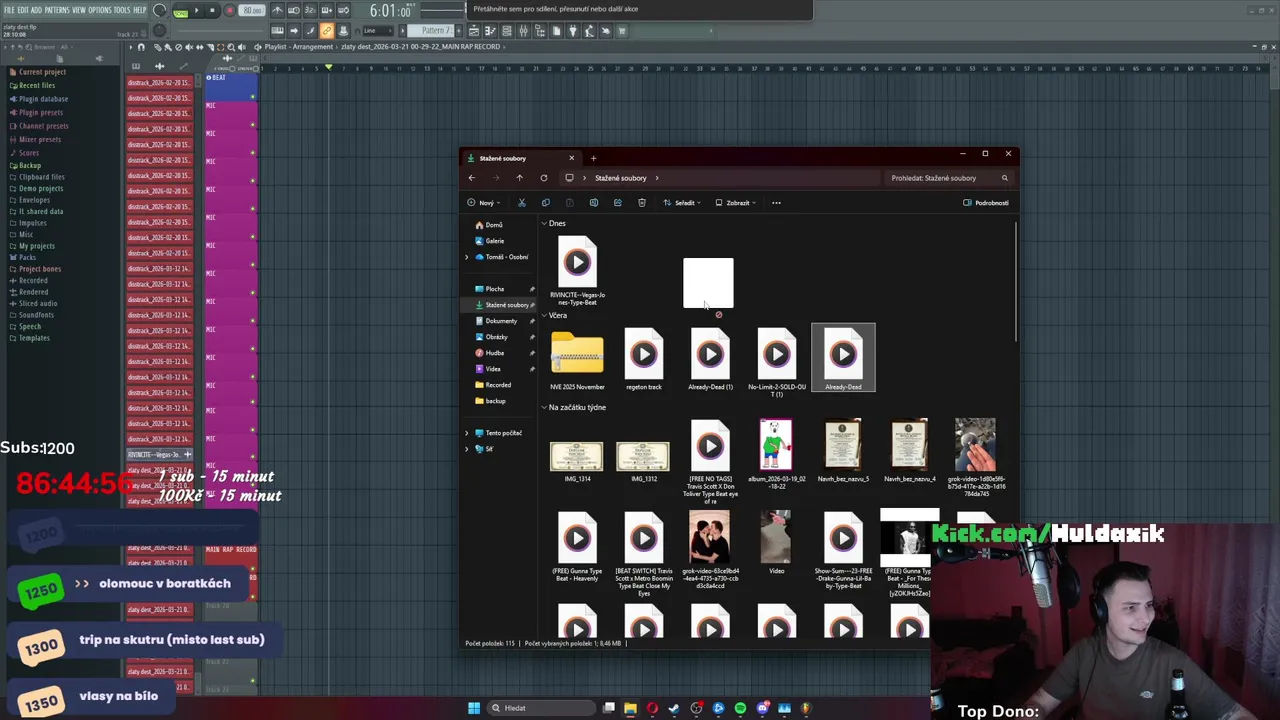Image resolution: width=1280 pixels, height=720 pixels.
Task: Expand the Tento počítač node
Action: 466,433
